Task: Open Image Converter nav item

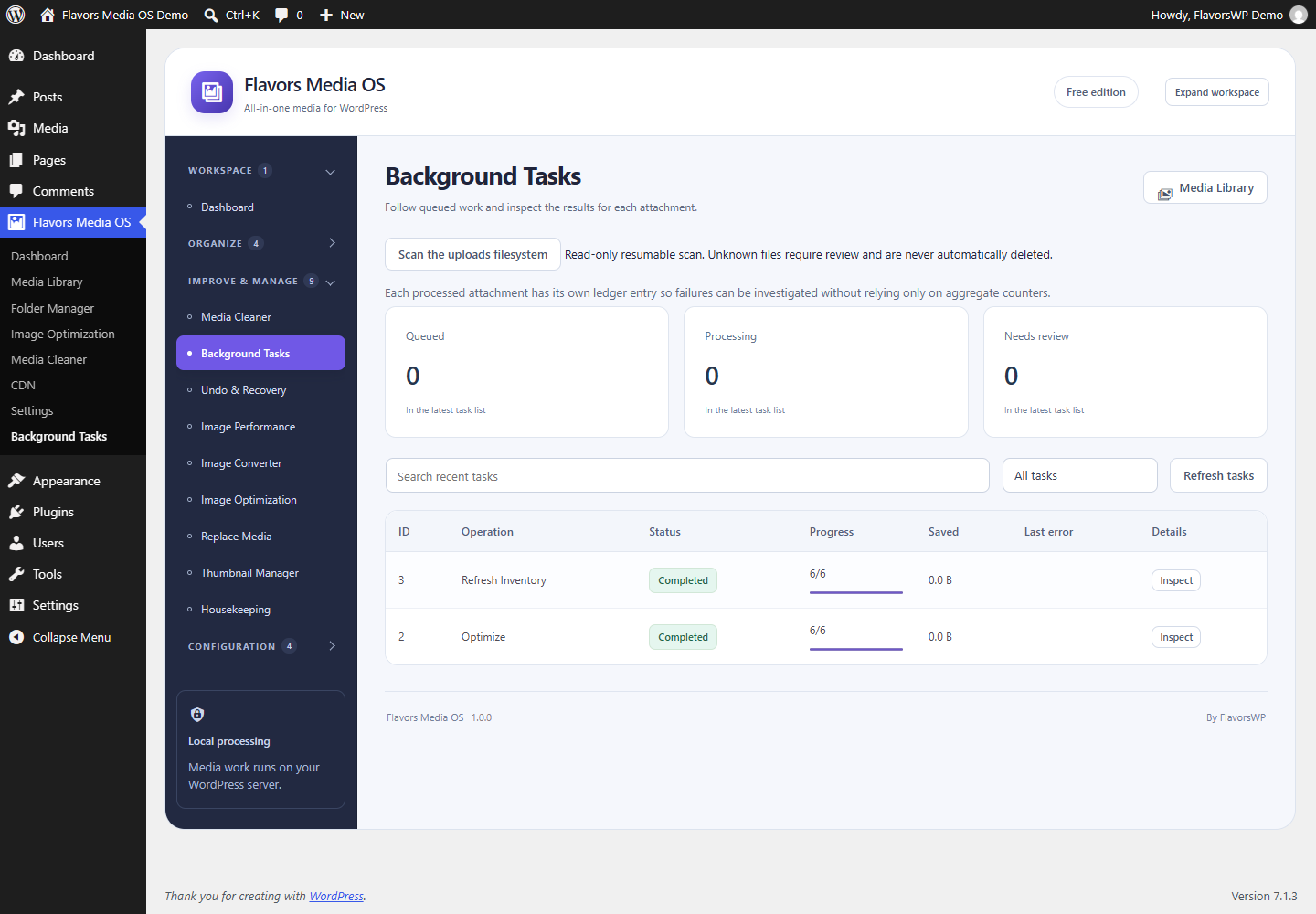Action: 260,463
